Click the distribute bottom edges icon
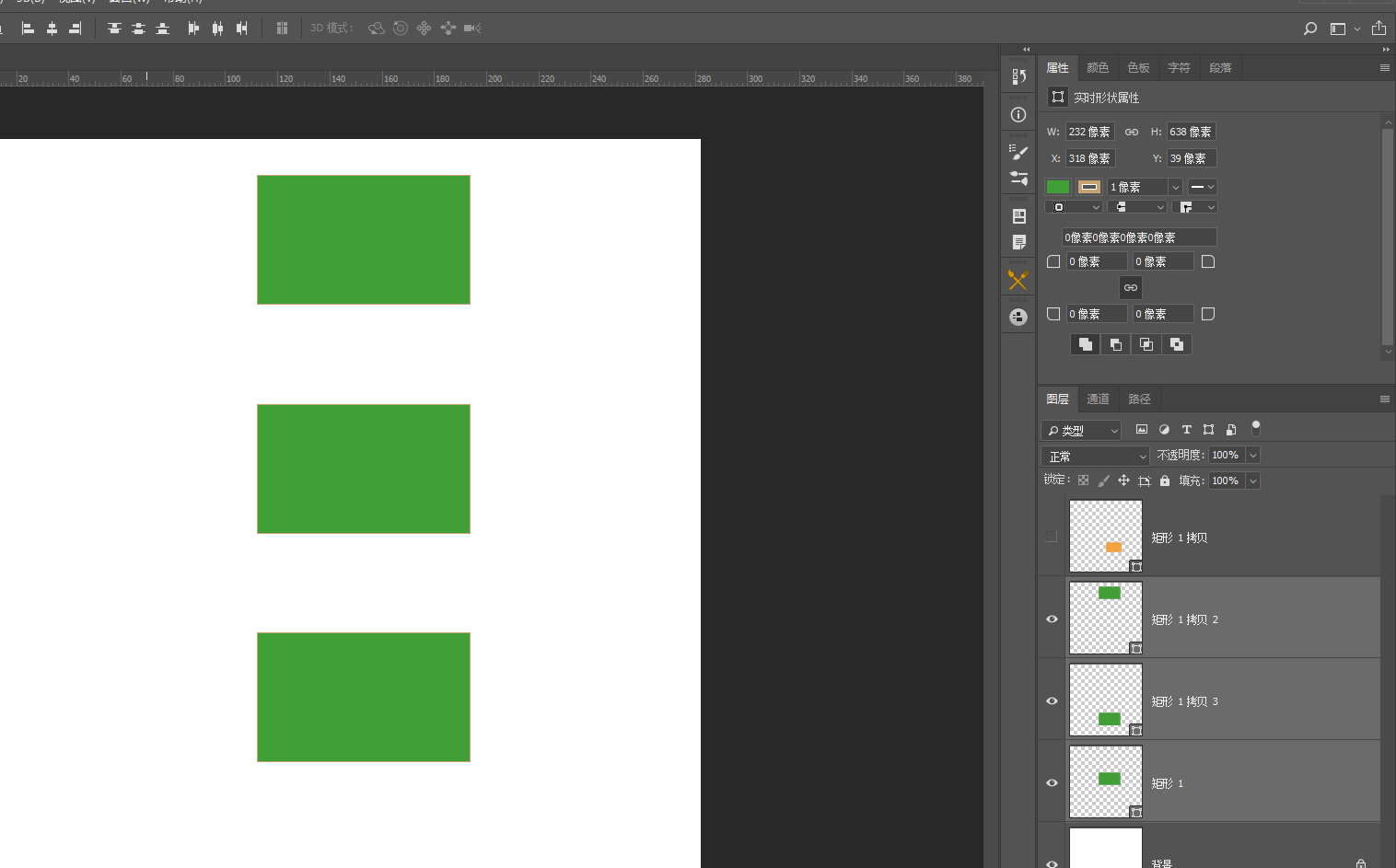This screenshot has width=1396, height=868. [162, 29]
